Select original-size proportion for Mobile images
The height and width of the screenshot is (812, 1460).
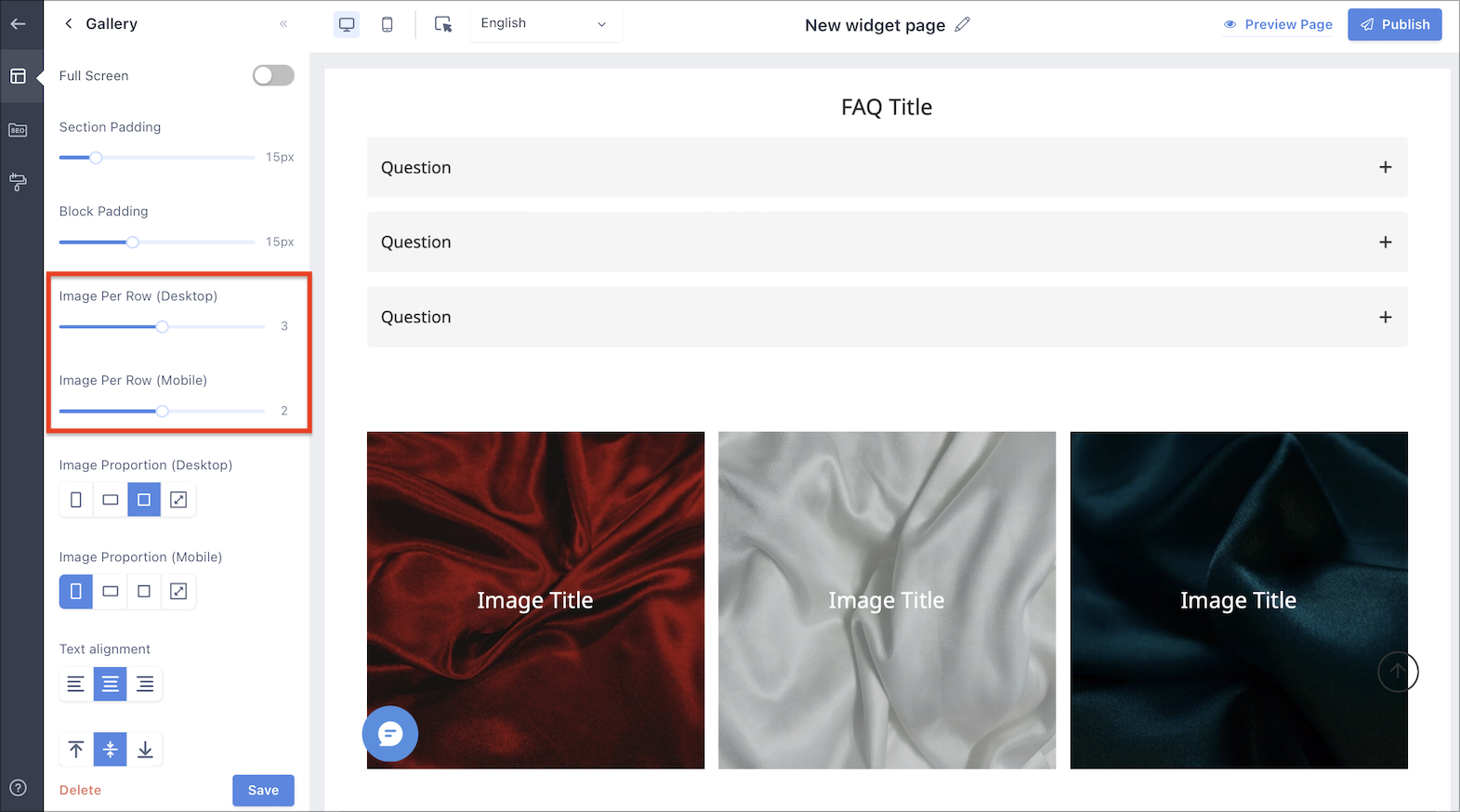(x=178, y=592)
